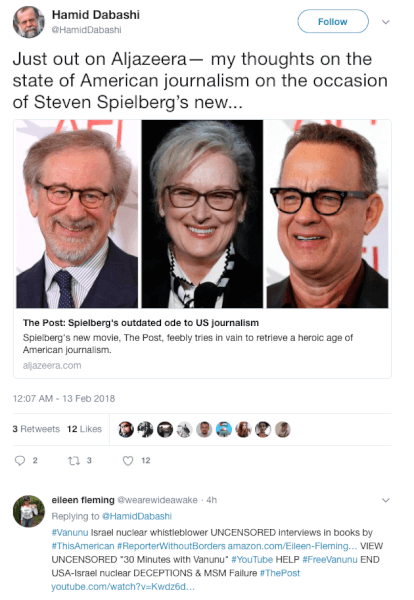Click the retweet arrows icon
Image resolution: width=414 pixels, height=600 pixels.
(x=74, y=460)
